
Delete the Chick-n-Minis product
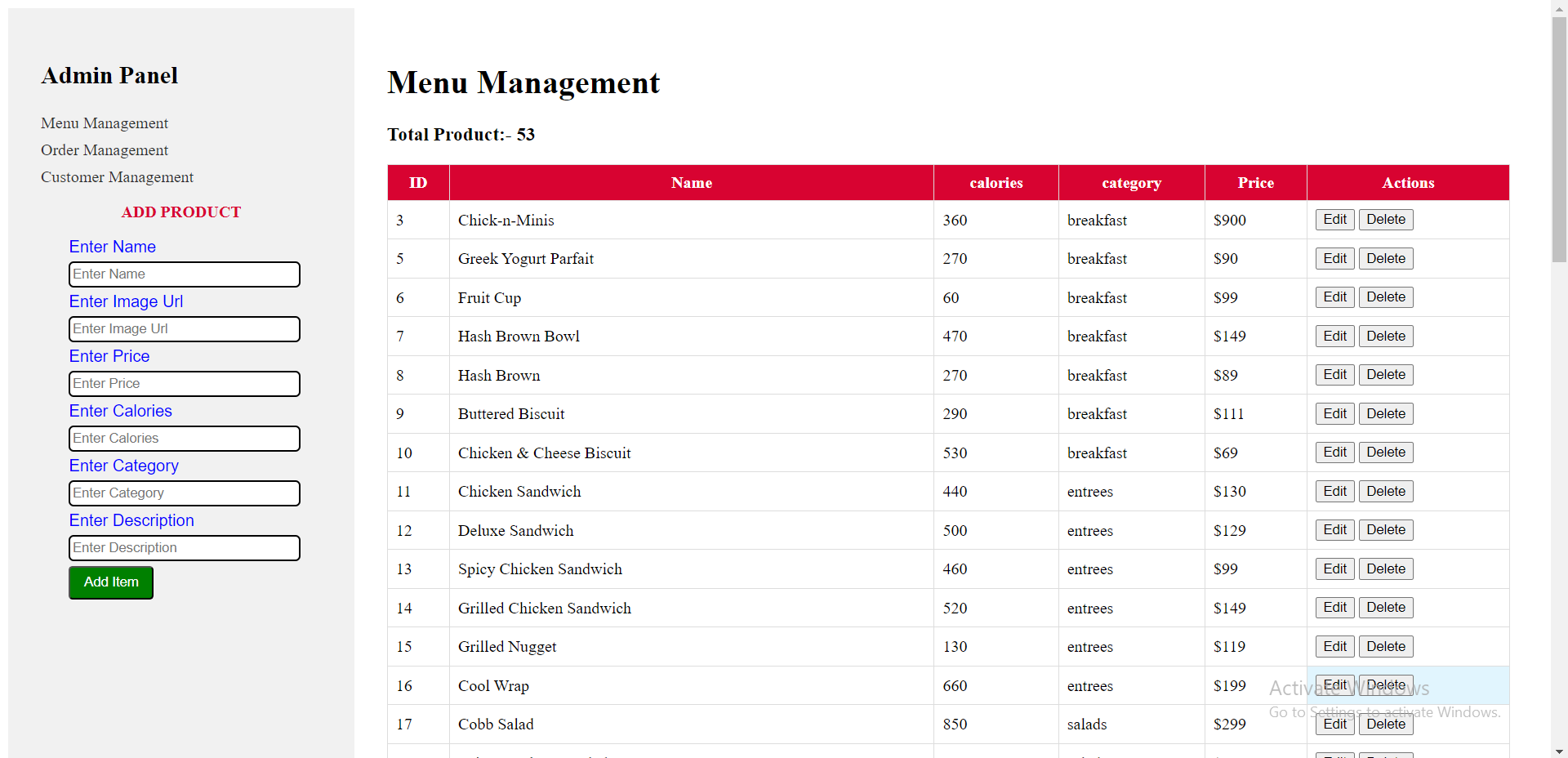pyautogui.click(x=1386, y=220)
